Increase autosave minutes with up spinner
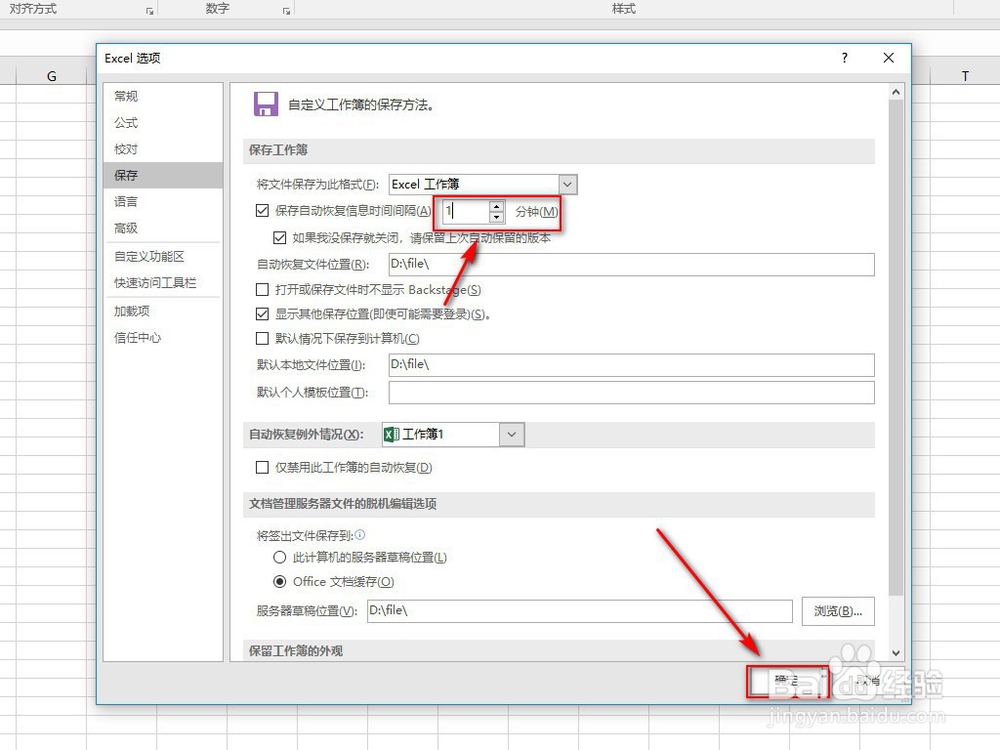This screenshot has height=750, width=1000. pos(497,206)
